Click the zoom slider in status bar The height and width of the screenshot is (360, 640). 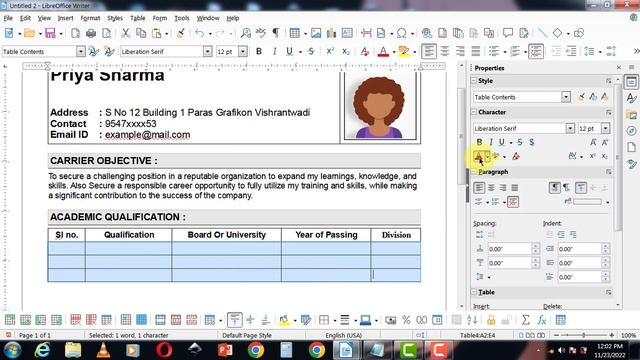[x=584, y=335]
